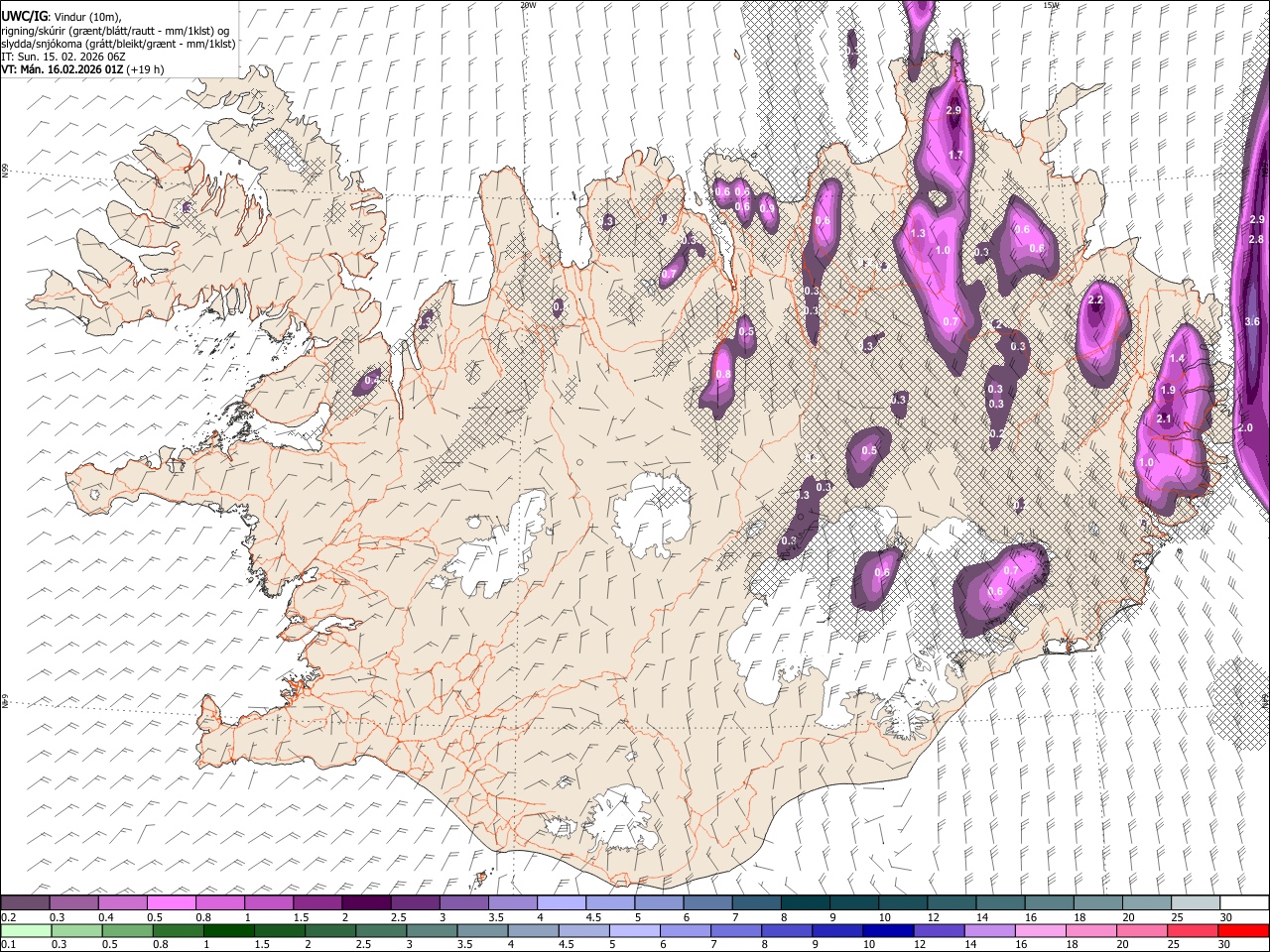Pick the violet 12 swatch in the rain legend

click(938, 930)
